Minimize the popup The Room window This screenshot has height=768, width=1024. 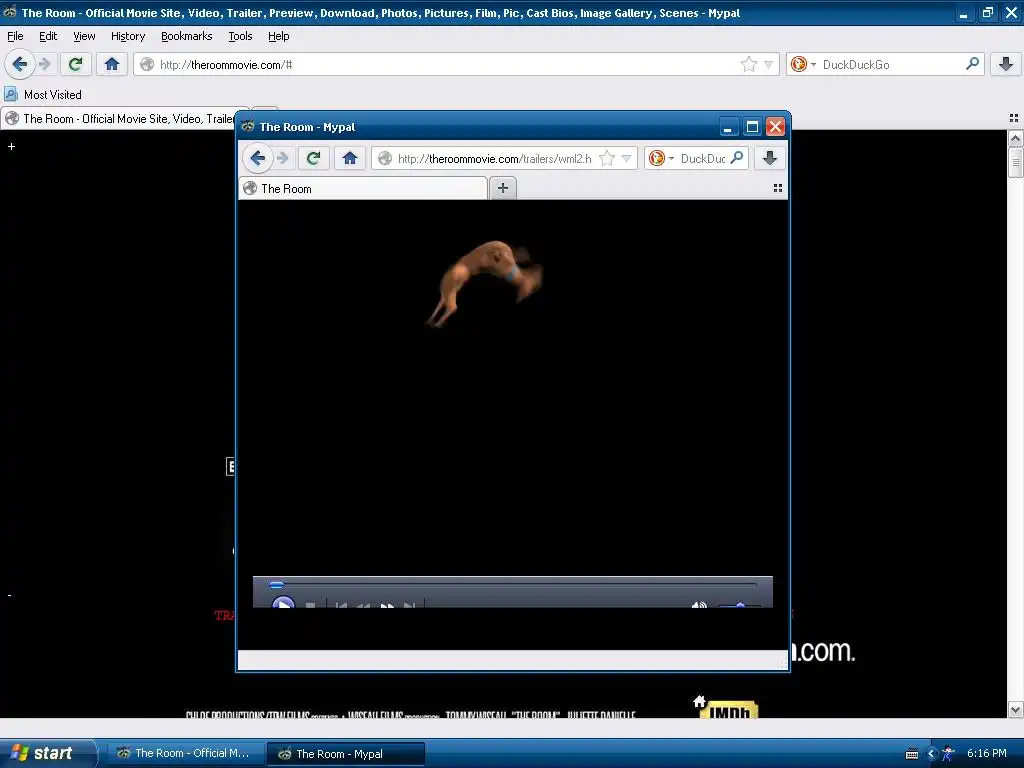[729, 127]
